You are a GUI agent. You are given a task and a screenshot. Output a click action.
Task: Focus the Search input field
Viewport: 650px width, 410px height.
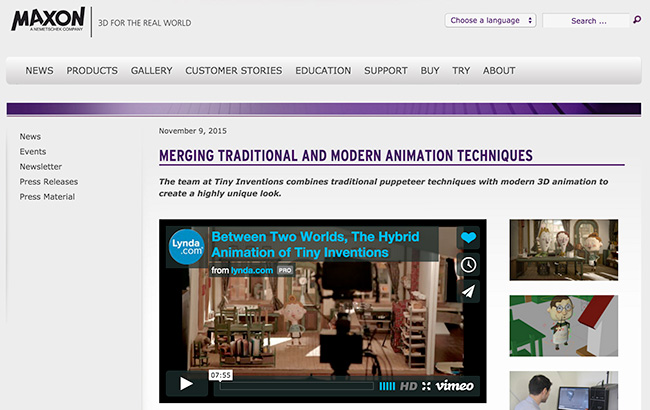pyautogui.click(x=586, y=21)
